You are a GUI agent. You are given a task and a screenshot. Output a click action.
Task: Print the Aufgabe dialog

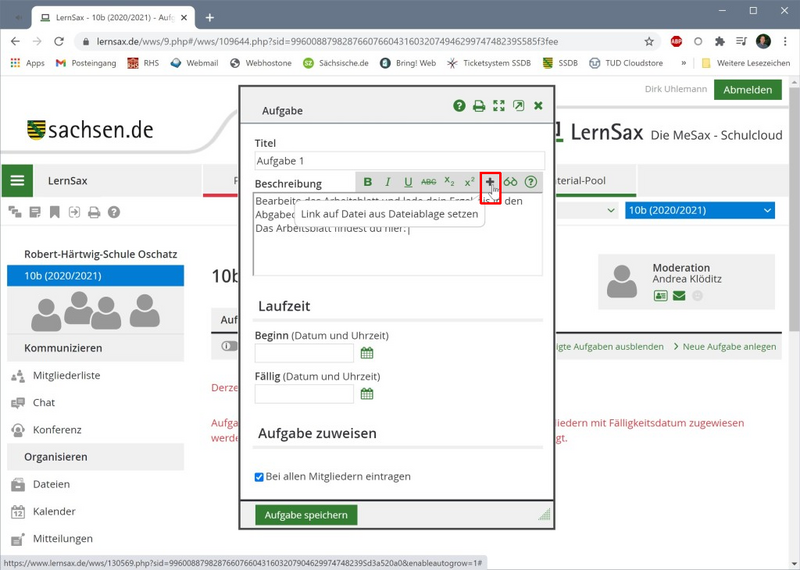tap(479, 106)
